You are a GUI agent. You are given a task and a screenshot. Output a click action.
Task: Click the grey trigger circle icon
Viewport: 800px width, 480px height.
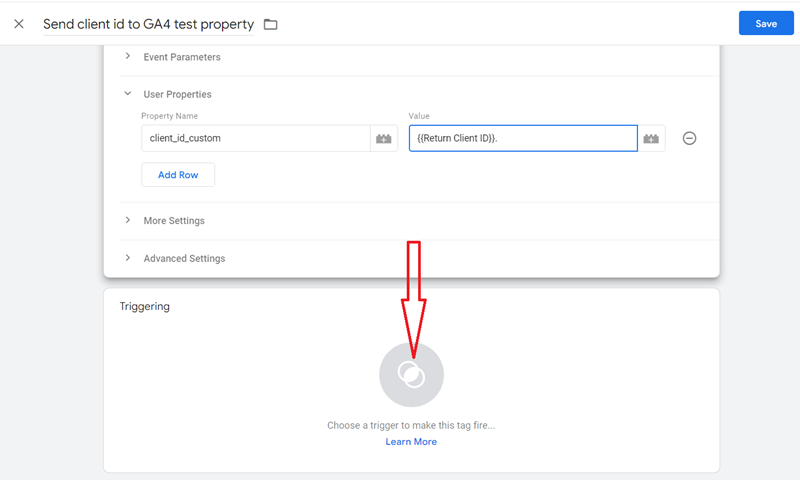pyautogui.click(x=411, y=374)
